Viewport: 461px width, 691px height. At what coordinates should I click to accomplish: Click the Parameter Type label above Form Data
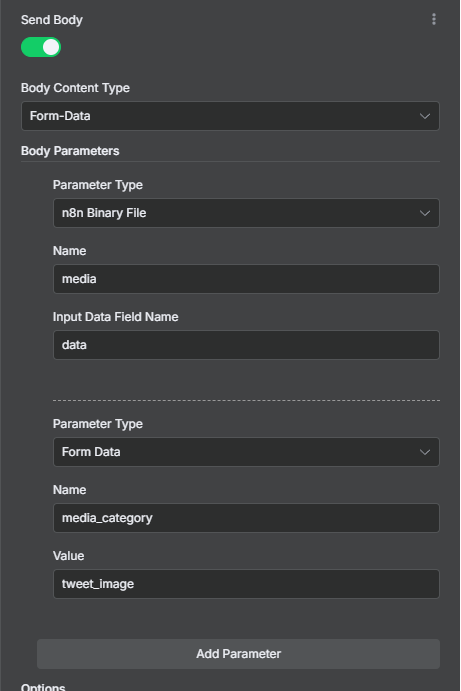98,424
